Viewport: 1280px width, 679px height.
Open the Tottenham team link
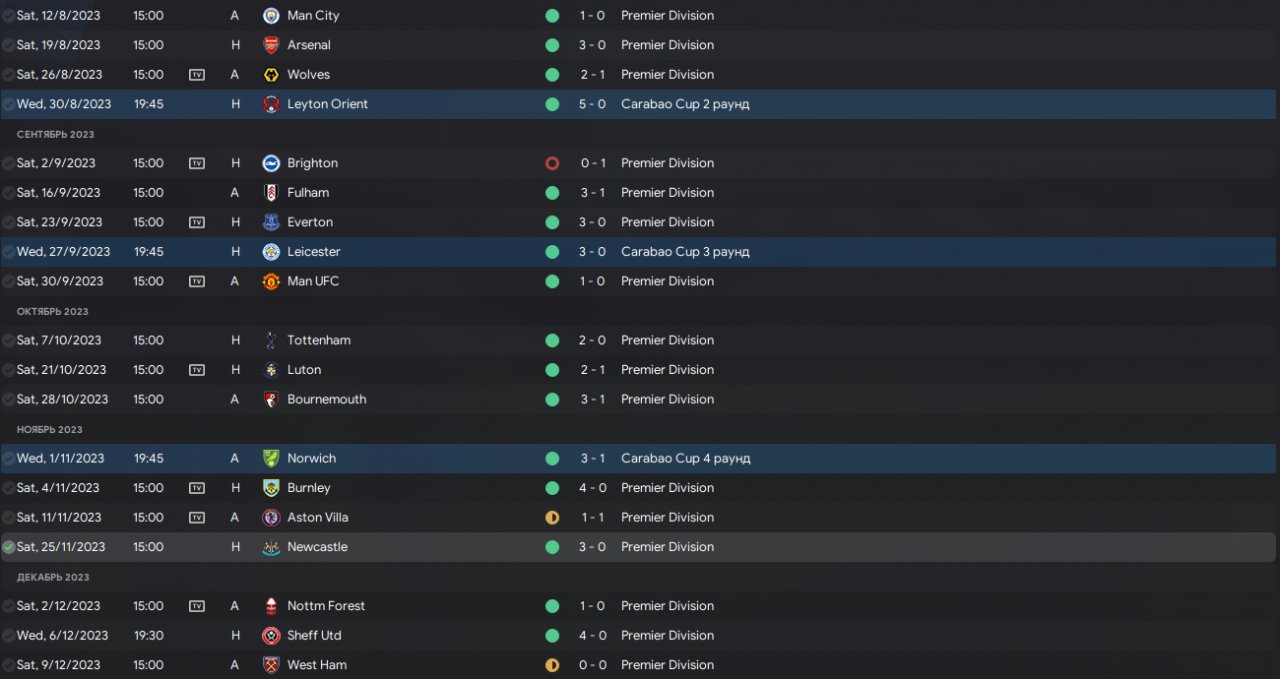(319, 340)
